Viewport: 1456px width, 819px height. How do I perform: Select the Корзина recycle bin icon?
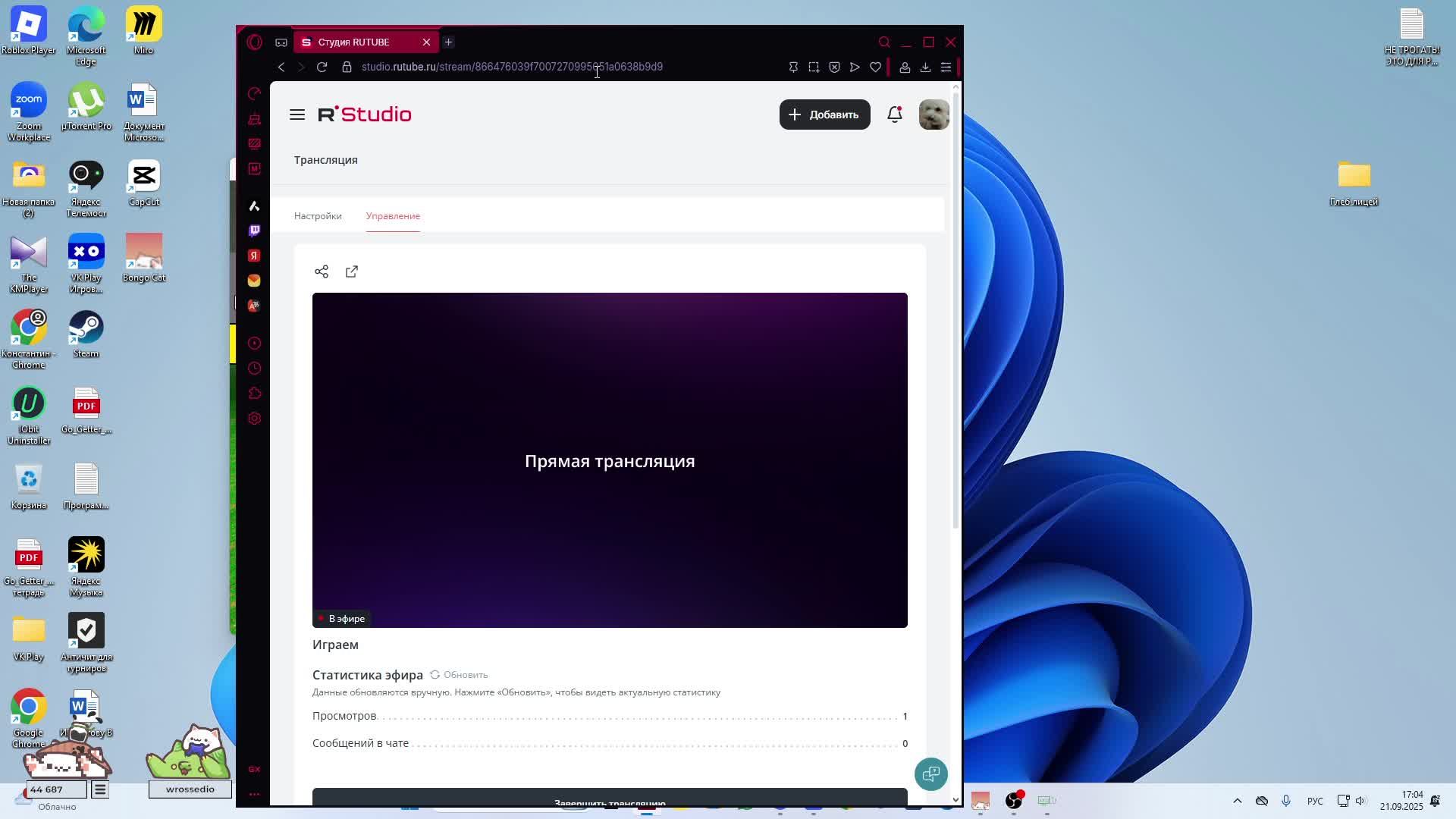coord(29,486)
